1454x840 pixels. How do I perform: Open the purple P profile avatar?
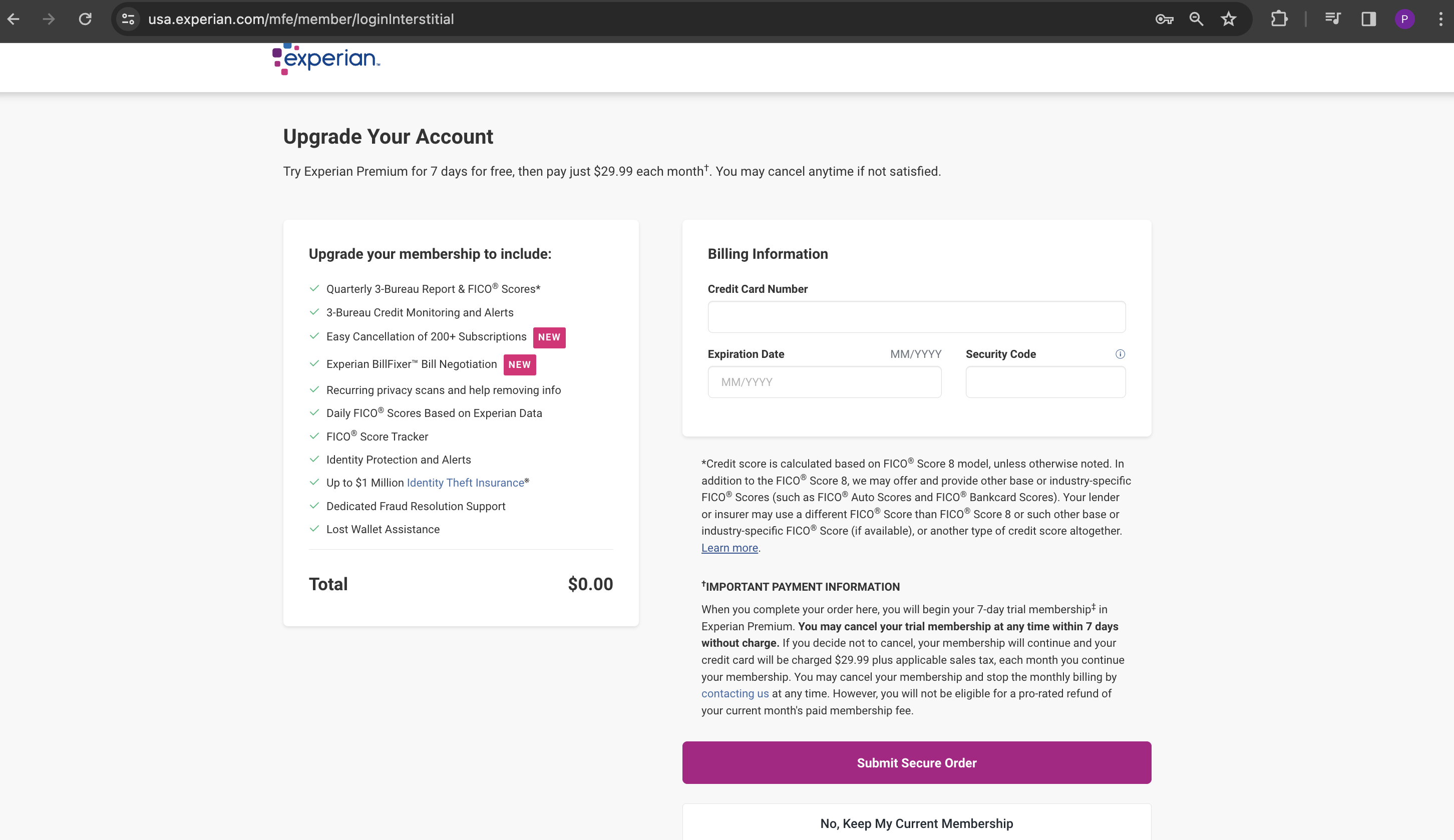click(1404, 19)
